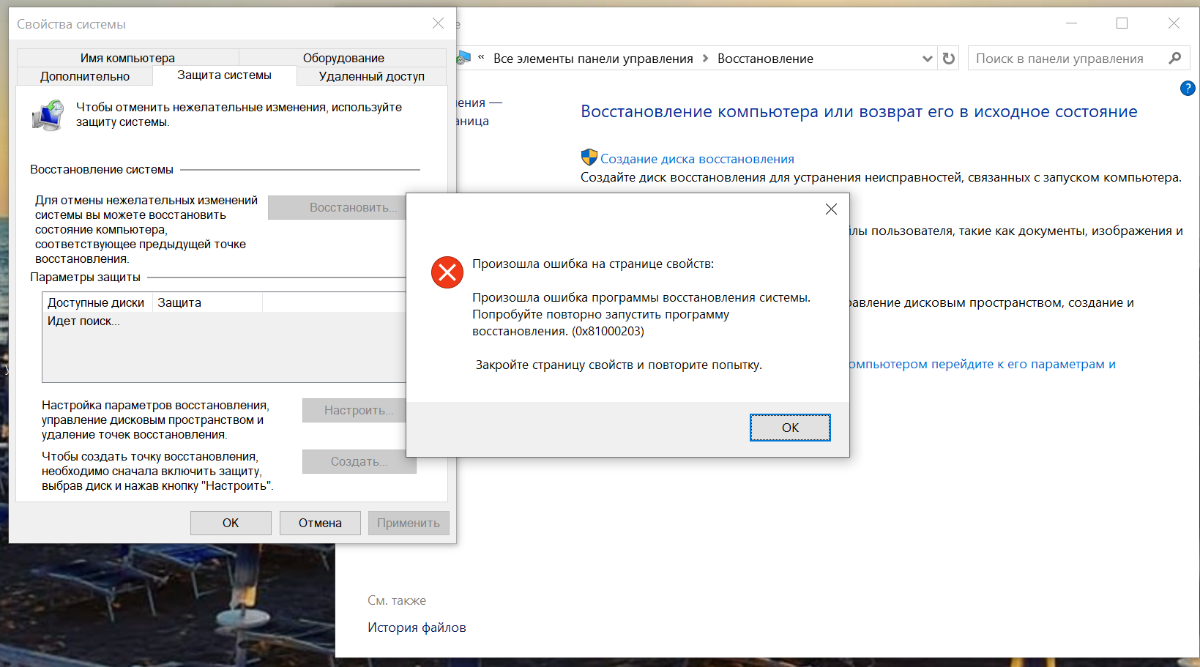
Task: Click Все элементы панели управления breadcrumb
Action: [594, 59]
